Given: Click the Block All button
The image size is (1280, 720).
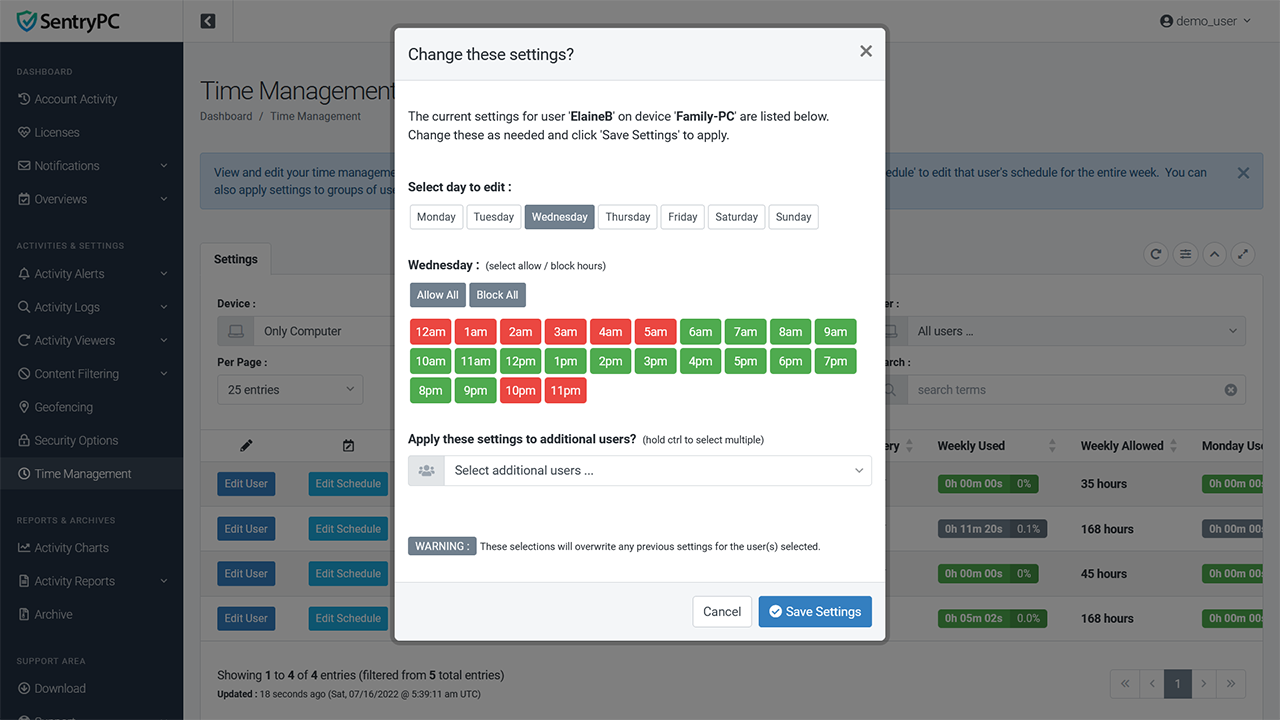Looking at the screenshot, I should tap(497, 295).
